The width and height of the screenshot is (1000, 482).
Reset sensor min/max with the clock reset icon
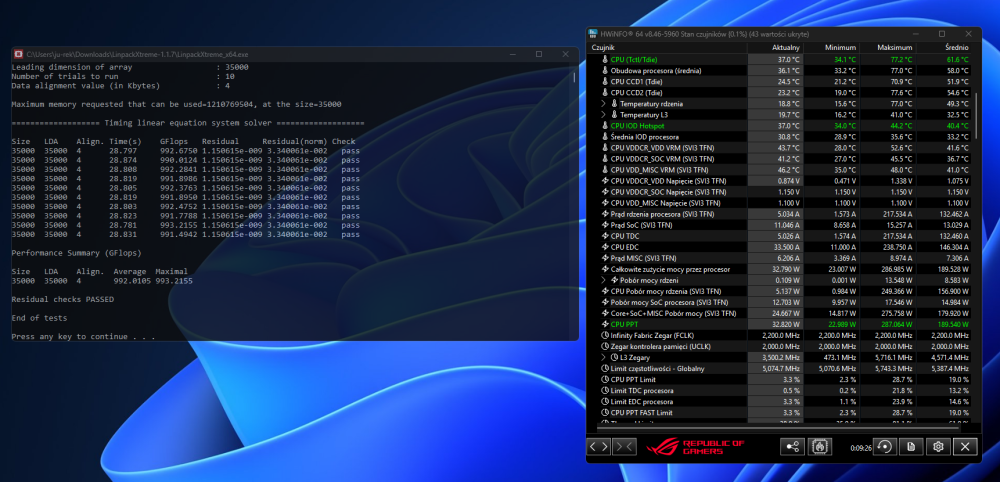[885, 447]
